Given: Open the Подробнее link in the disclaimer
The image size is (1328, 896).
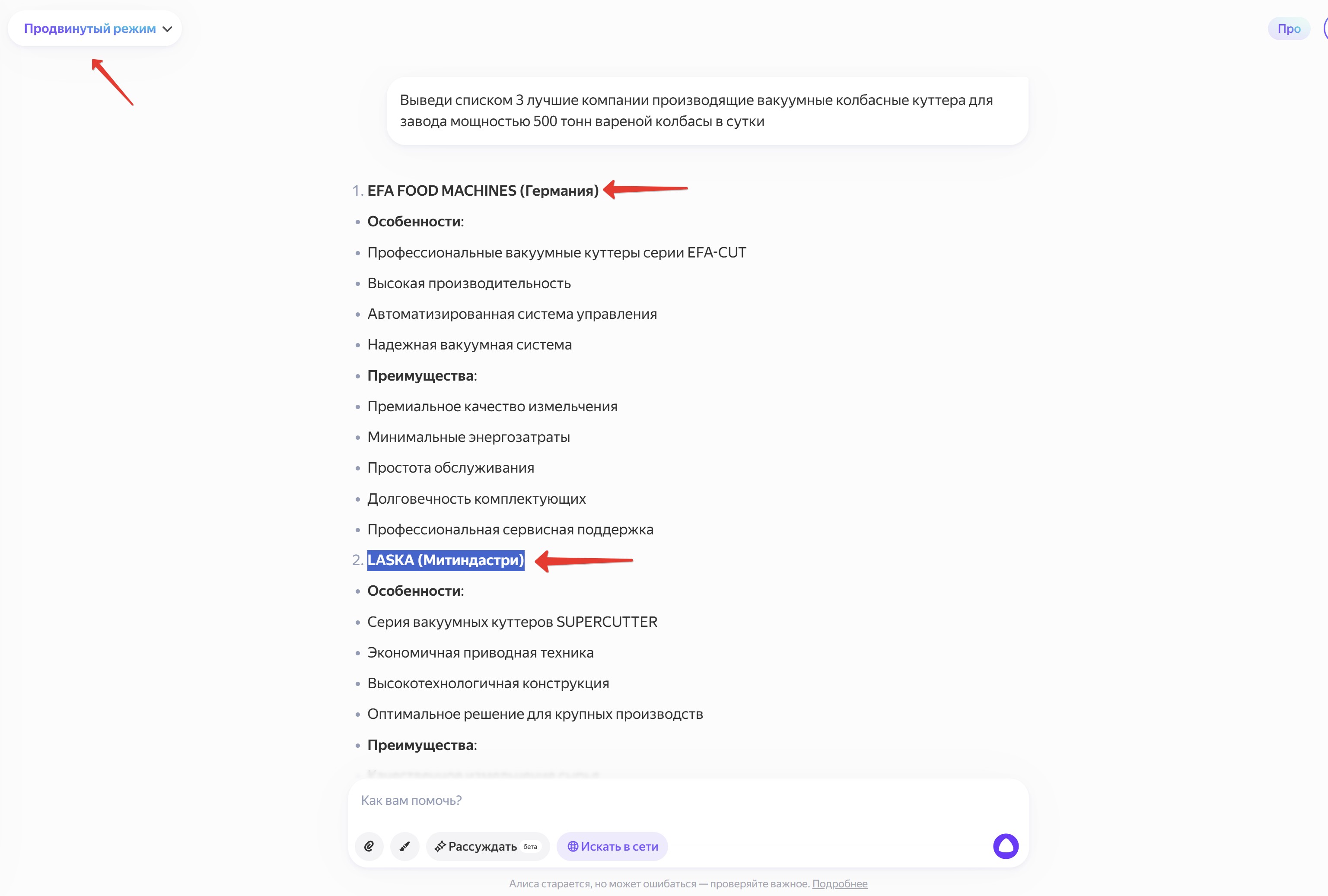Looking at the screenshot, I should click(839, 883).
